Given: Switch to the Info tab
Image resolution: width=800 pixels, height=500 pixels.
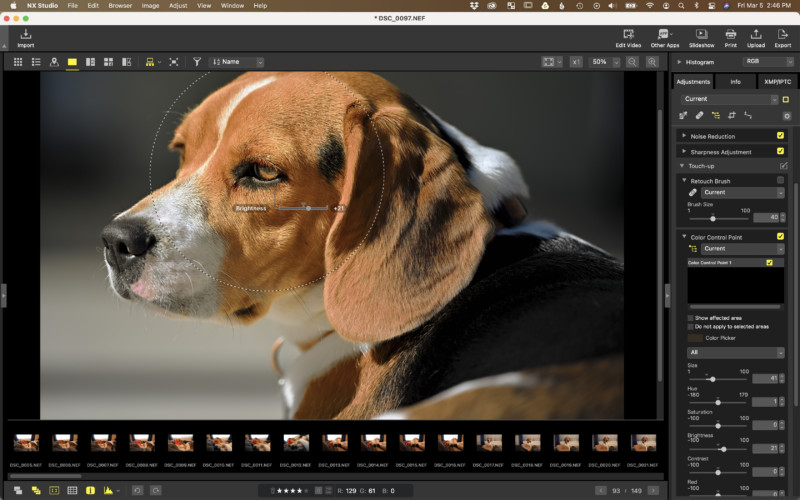Looking at the screenshot, I should click(735, 82).
